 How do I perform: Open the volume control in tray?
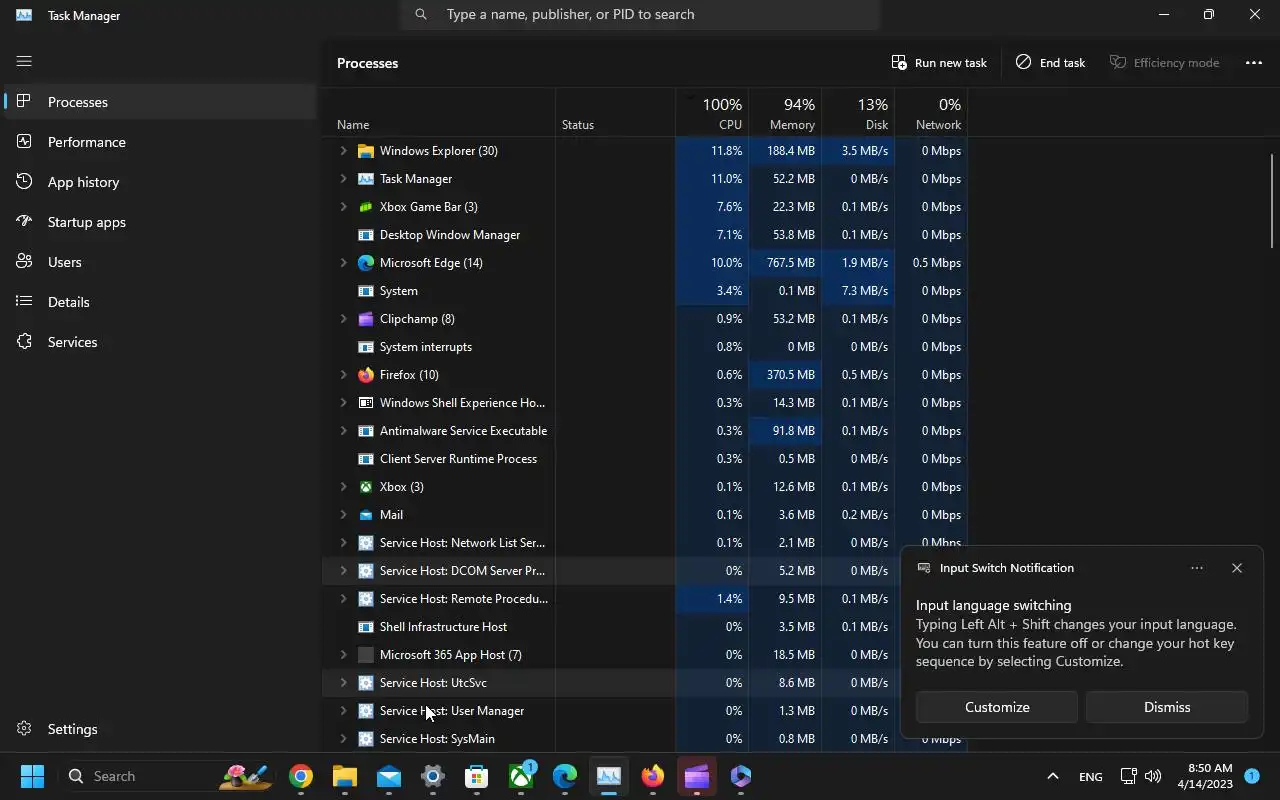click(1153, 776)
